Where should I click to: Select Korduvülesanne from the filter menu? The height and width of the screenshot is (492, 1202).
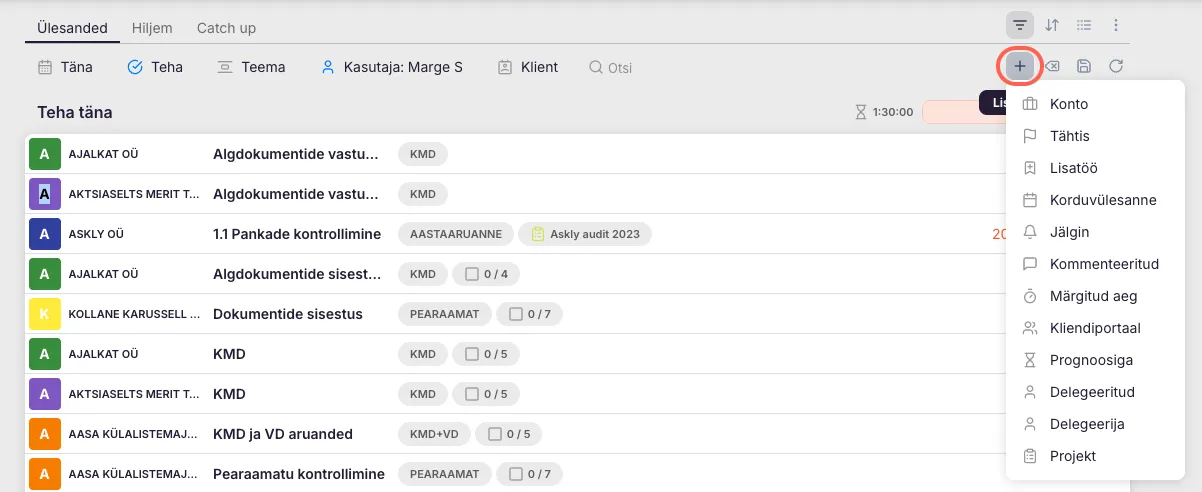click(x=1102, y=200)
